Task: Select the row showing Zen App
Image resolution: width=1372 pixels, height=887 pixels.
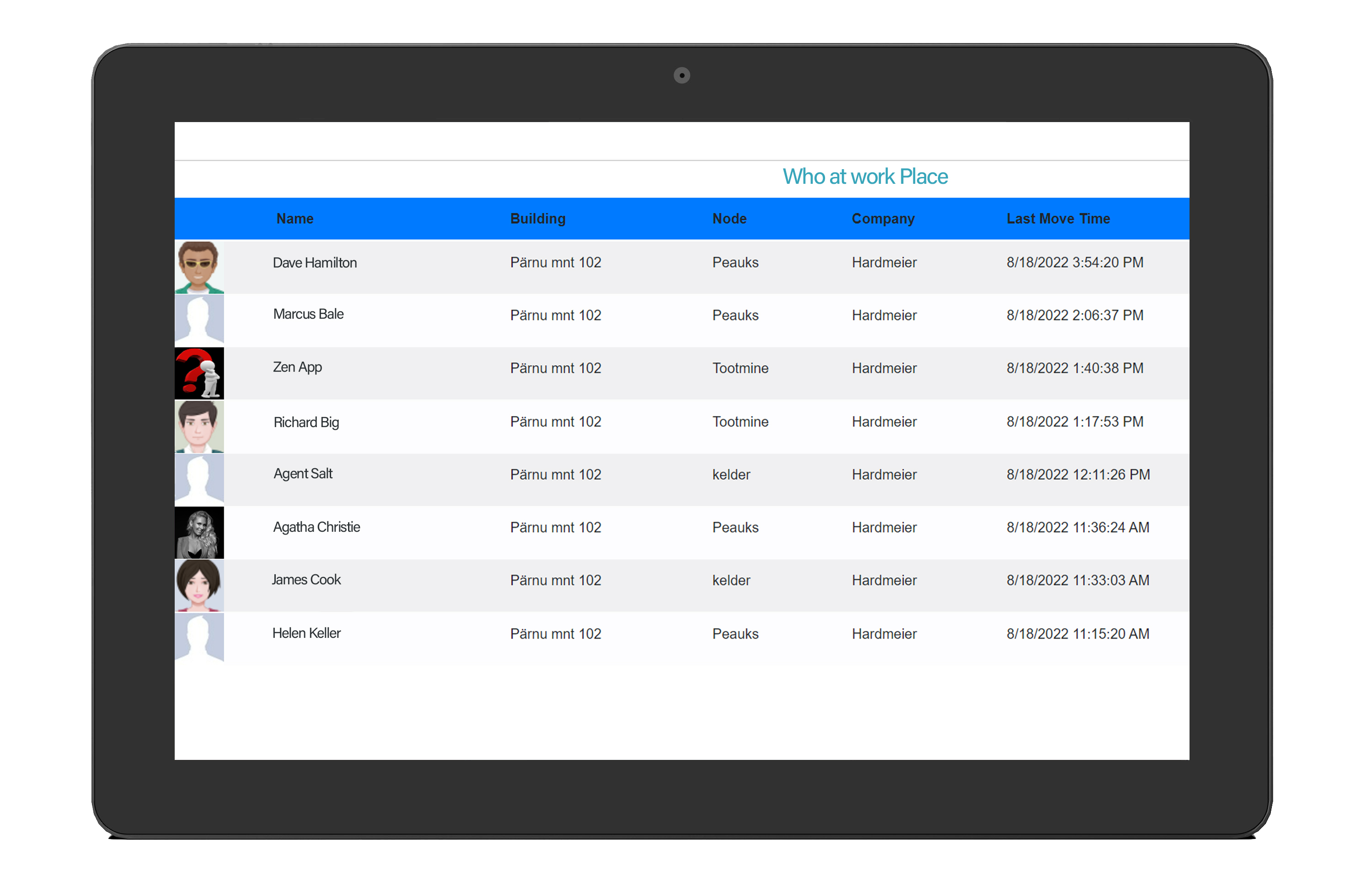Action: click(633, 373)
